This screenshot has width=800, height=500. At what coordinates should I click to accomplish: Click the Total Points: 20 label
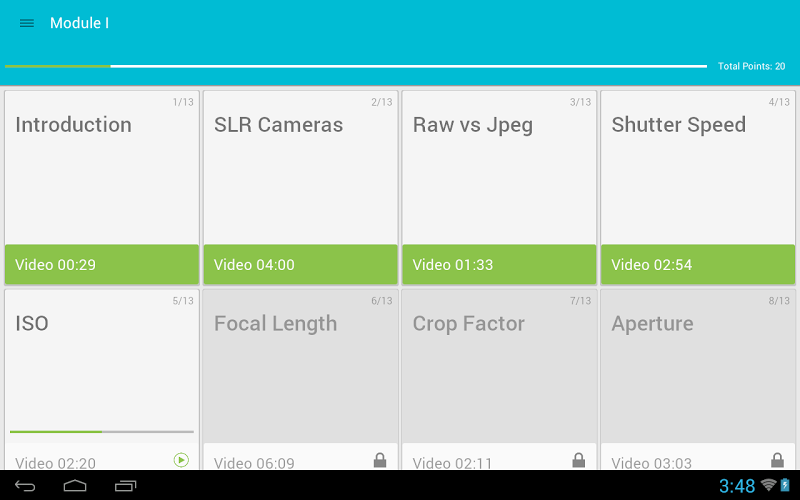[x=751, y=66]
